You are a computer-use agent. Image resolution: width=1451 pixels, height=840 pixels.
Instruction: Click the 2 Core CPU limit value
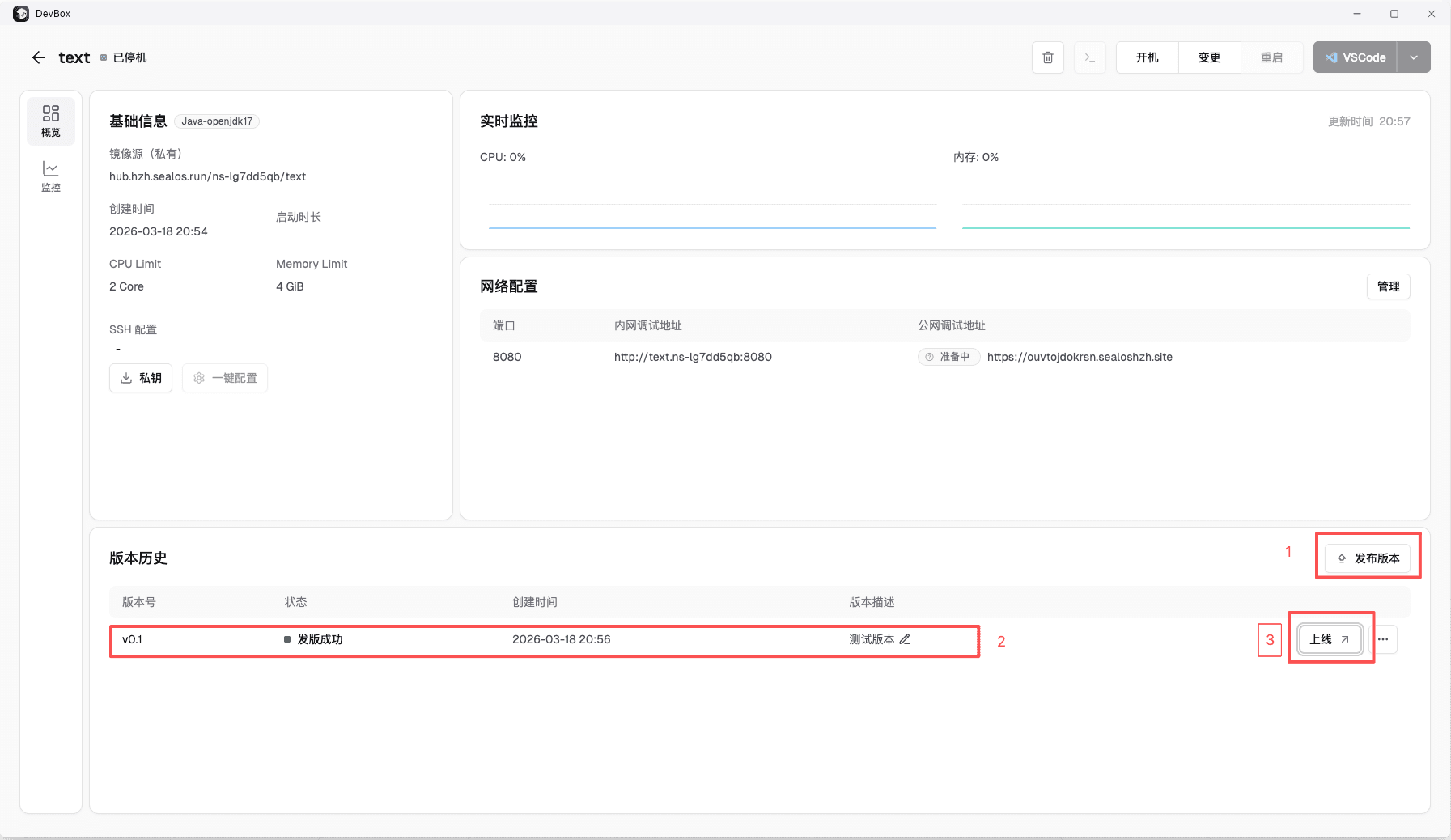click(x=126, y=286)
